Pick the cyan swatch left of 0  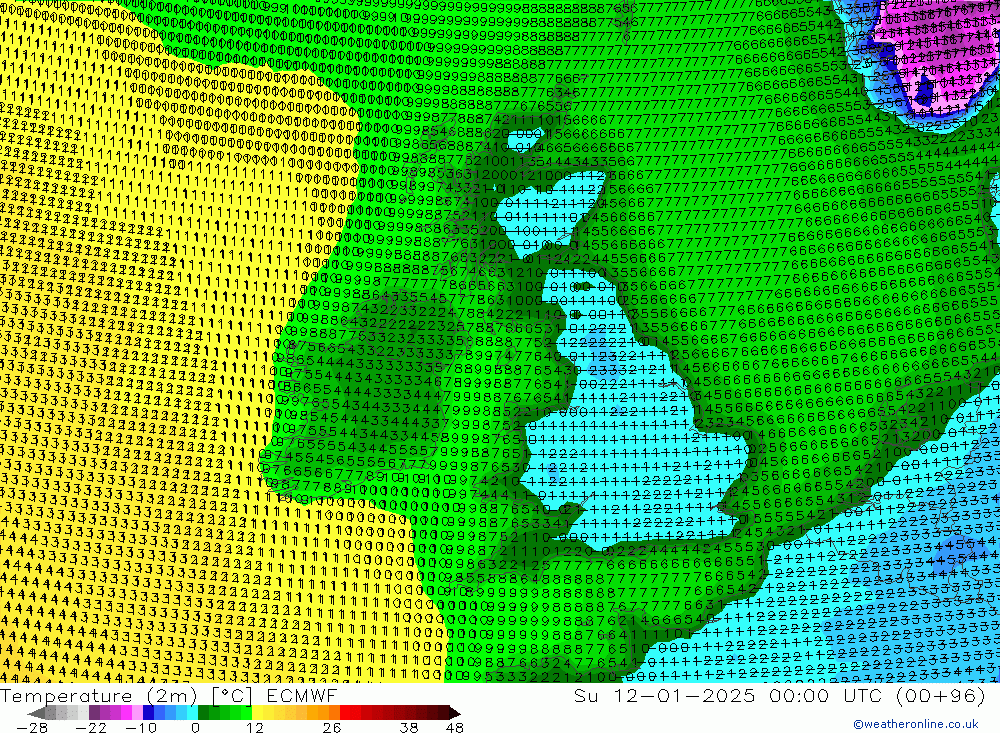point(192,713)
